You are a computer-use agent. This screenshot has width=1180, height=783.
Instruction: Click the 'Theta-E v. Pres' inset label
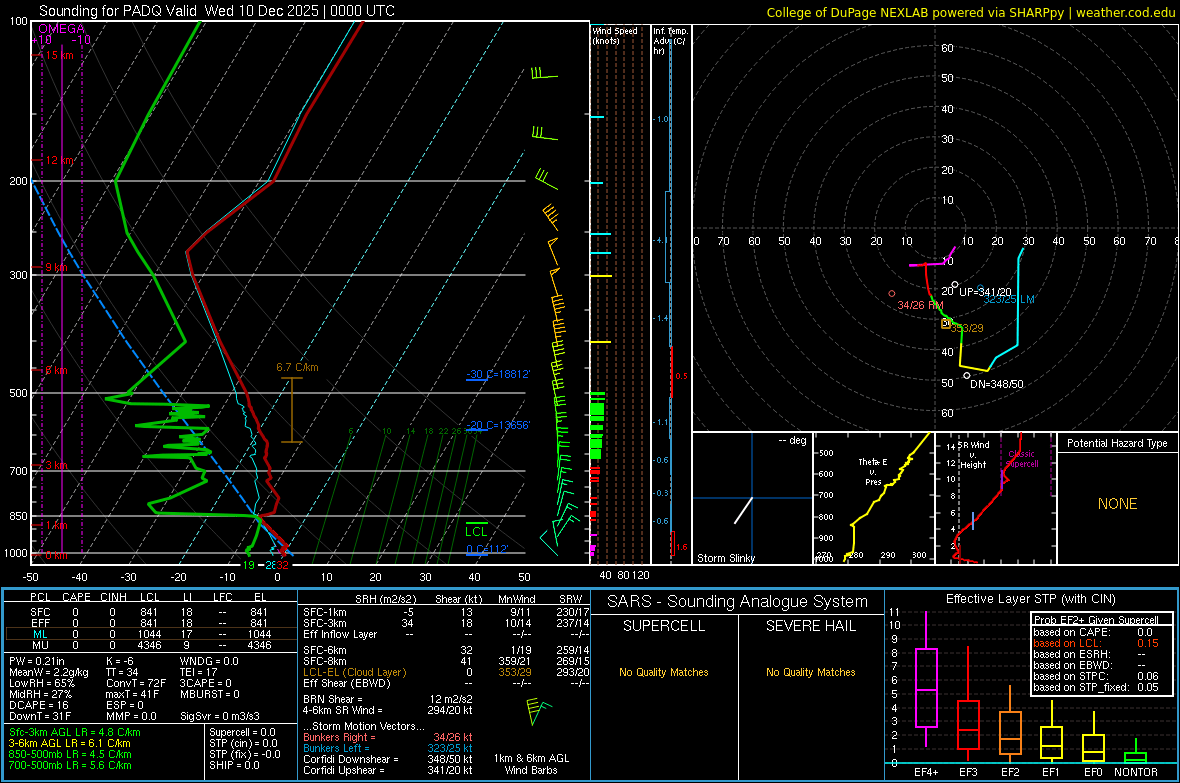tap(873, 471)
